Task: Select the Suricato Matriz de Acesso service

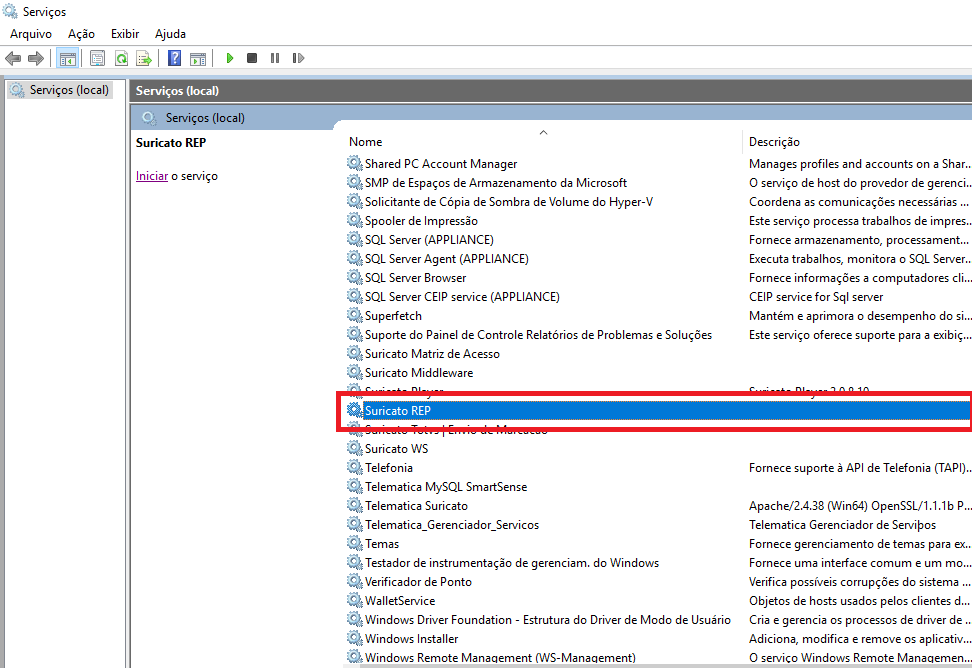Action: 432,354
